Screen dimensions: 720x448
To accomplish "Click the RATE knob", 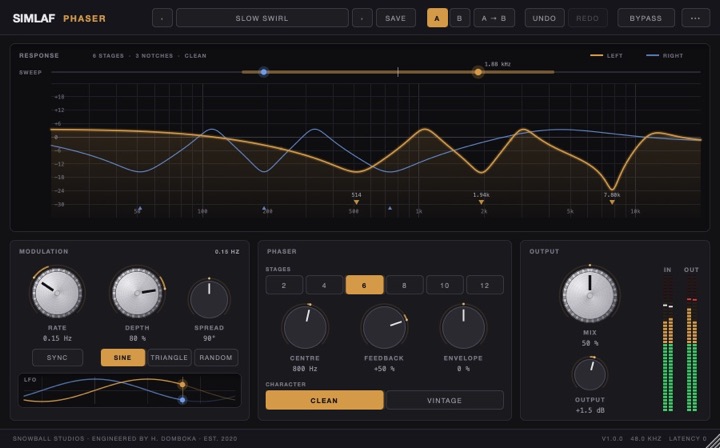I will point(57,292).
